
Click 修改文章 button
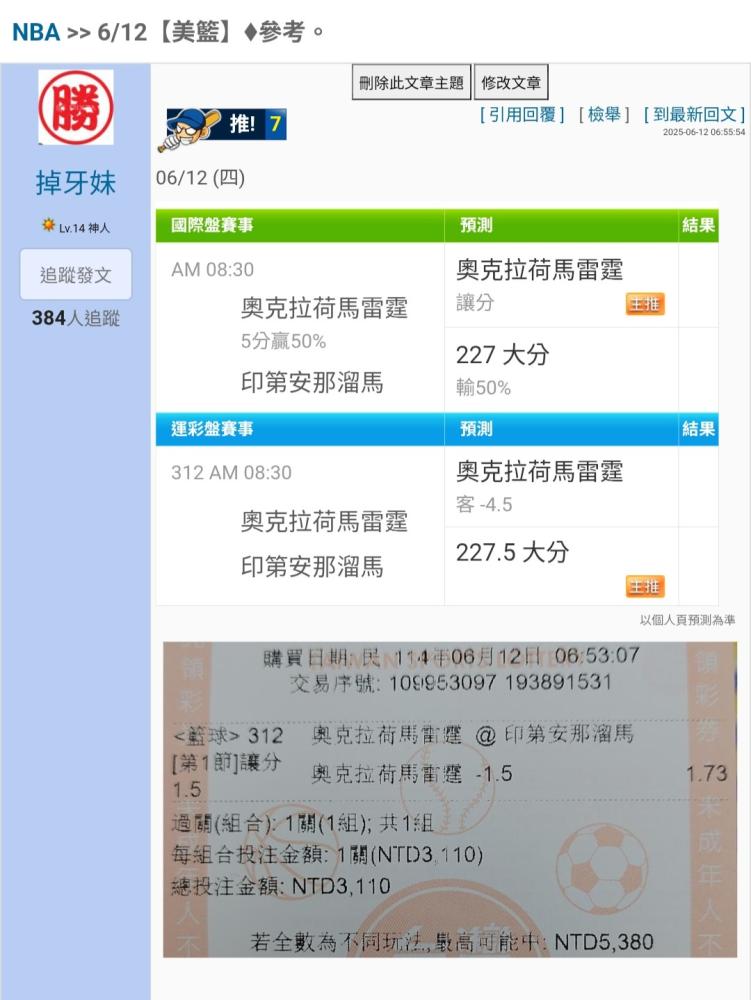coord(511,82)
